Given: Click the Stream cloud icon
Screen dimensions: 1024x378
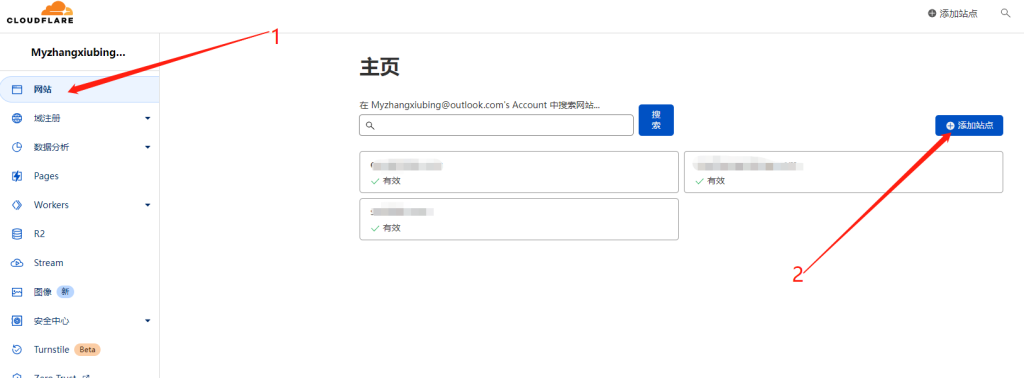Looking at the screenshot, I should point(18,262).
